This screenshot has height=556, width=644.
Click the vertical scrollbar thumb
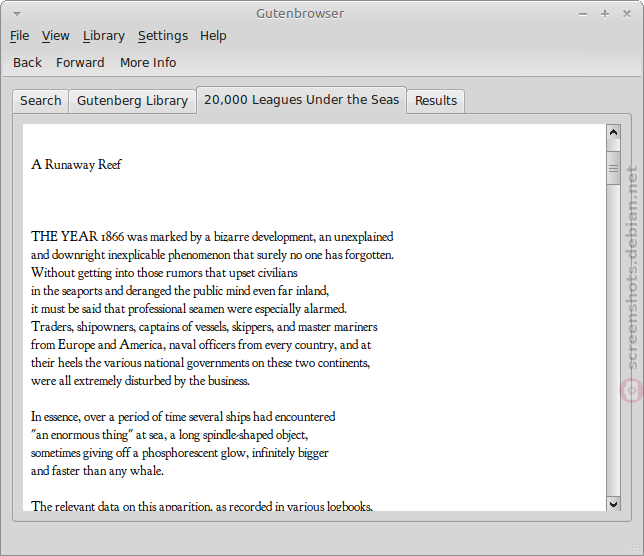click(x=613, y=168)
